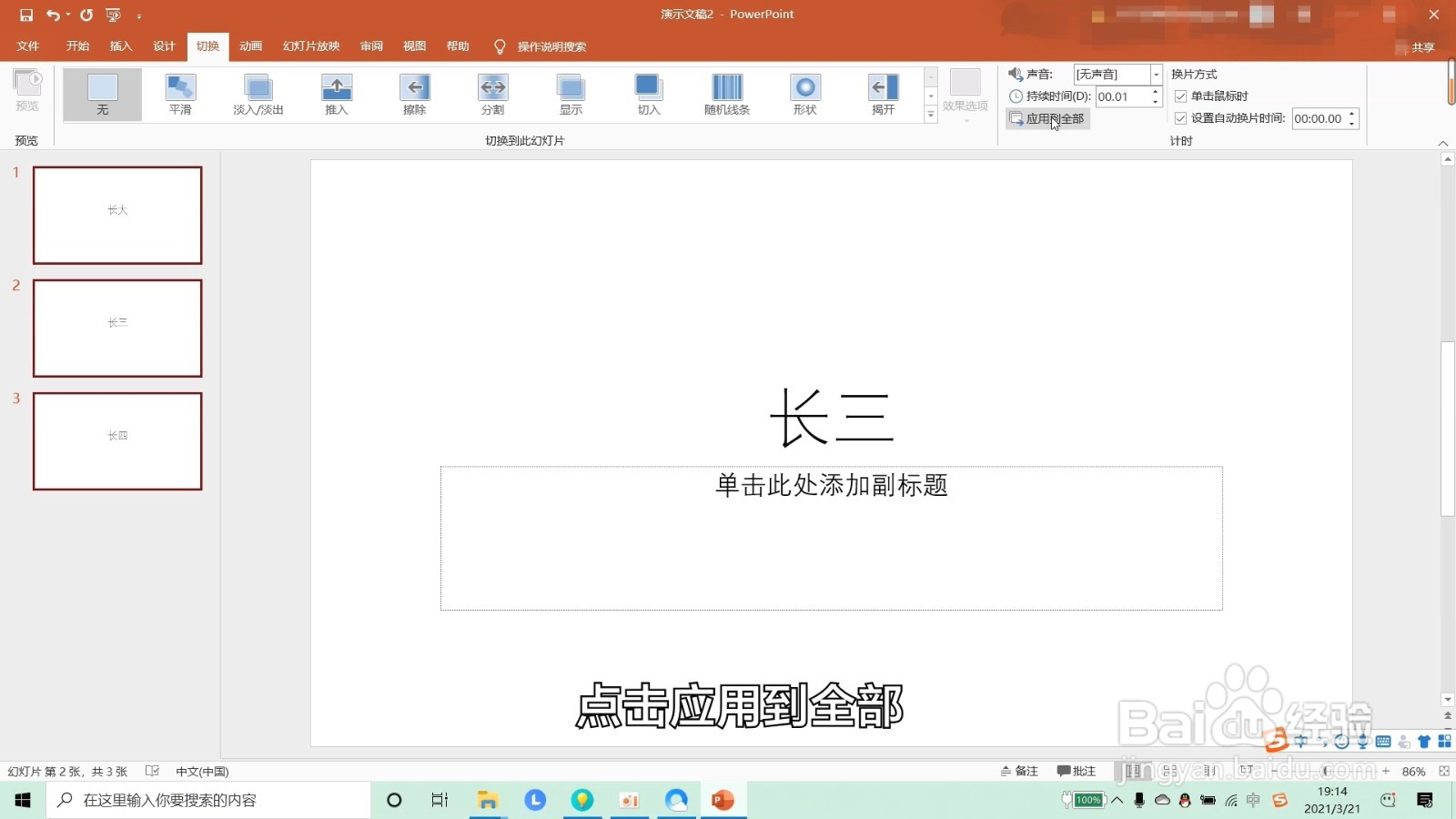
Task: Select the 分割 transition
Action: [492, 95]
